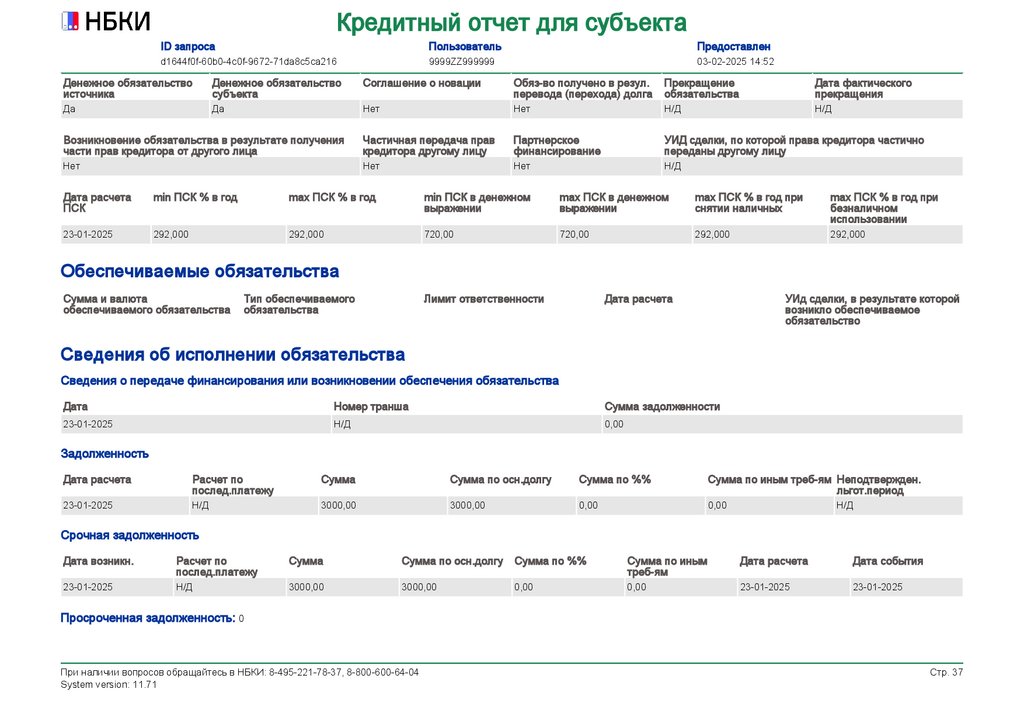Image resolution: width=1024 pixels, height=724 pixels.
Task: Click the Дата события value cell
Action: [906, 587]
